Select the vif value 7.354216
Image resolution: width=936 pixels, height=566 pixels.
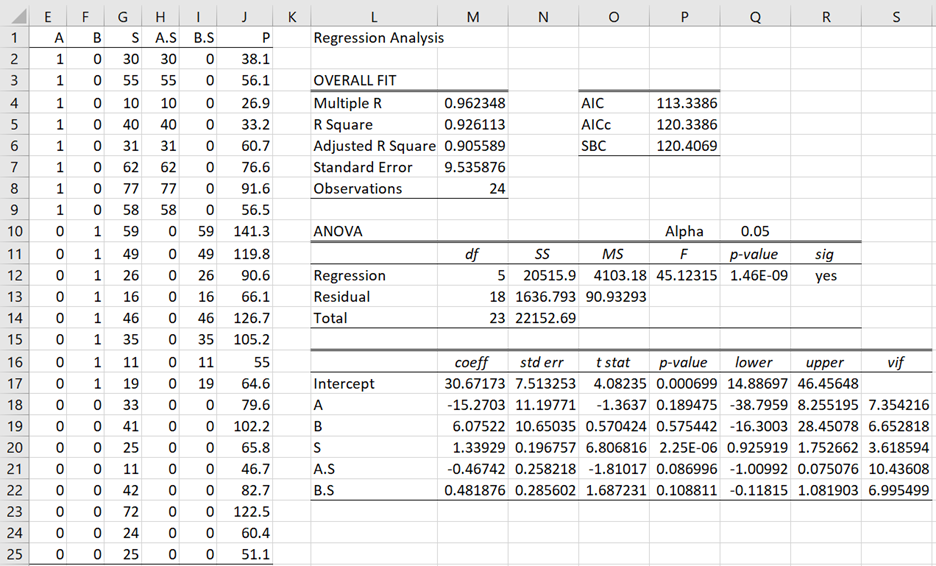(897, 405)
